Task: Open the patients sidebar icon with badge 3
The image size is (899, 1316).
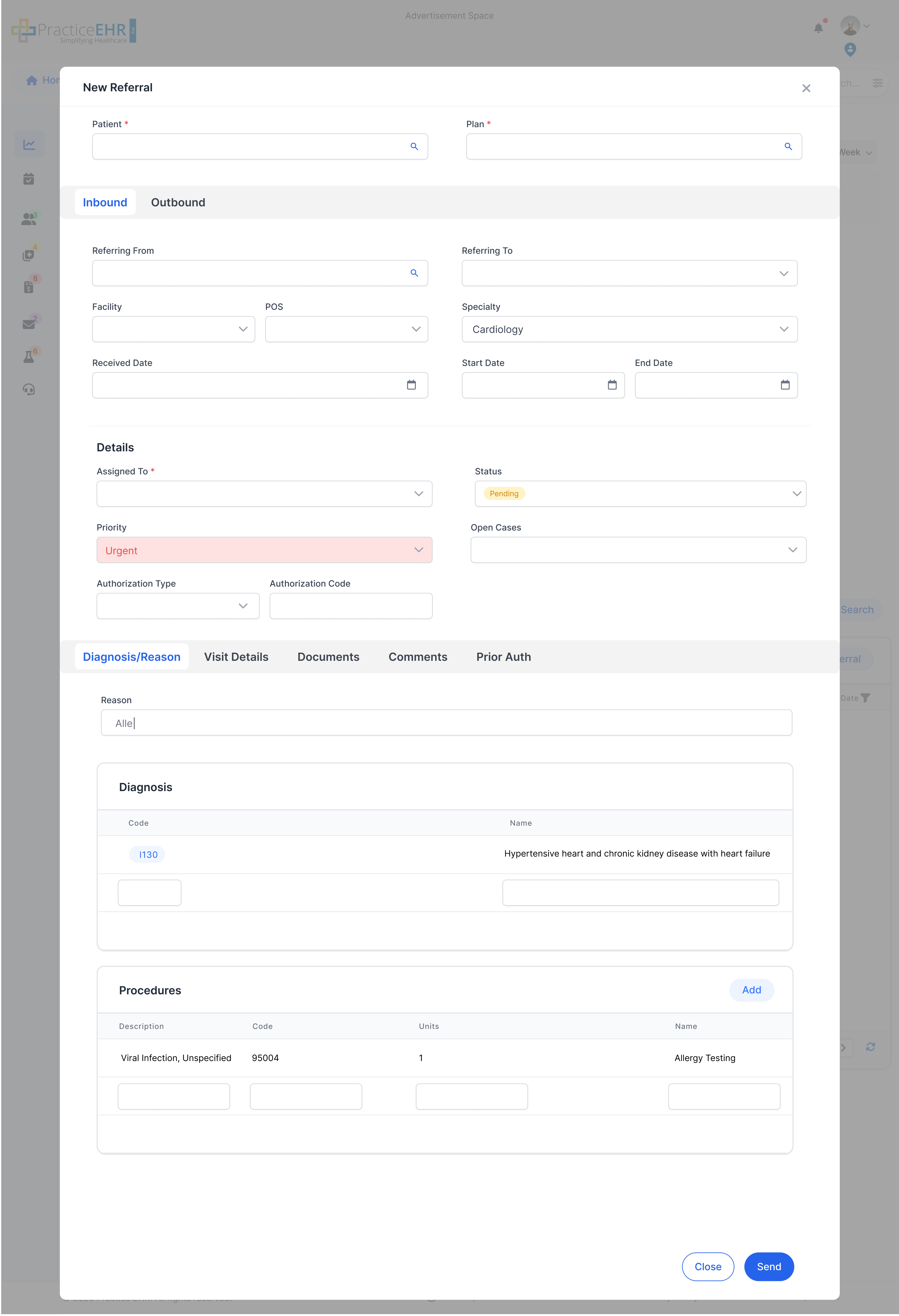Action: 29,220
